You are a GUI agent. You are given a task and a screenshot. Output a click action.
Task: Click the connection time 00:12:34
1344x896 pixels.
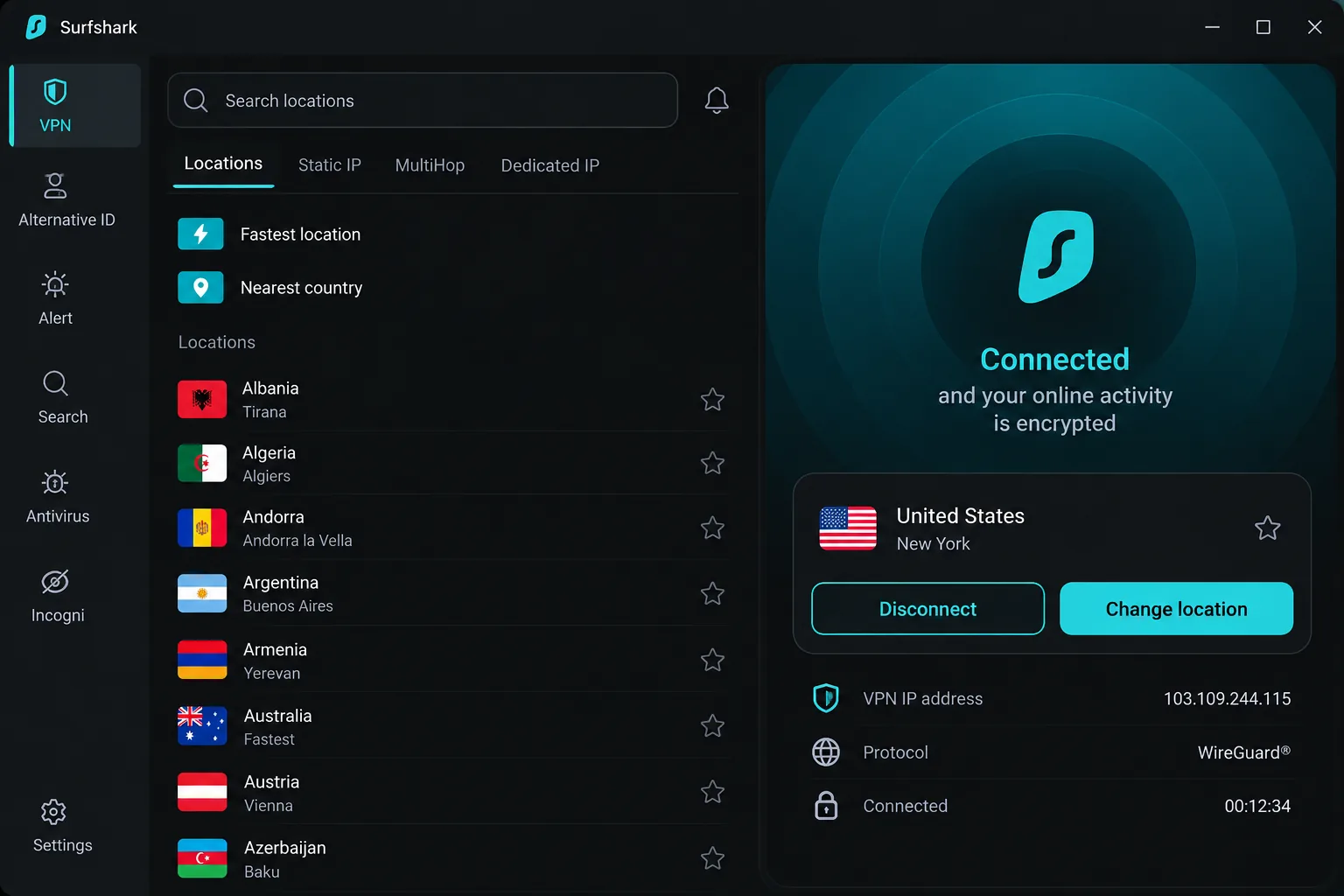click(x=1257, y=806)
